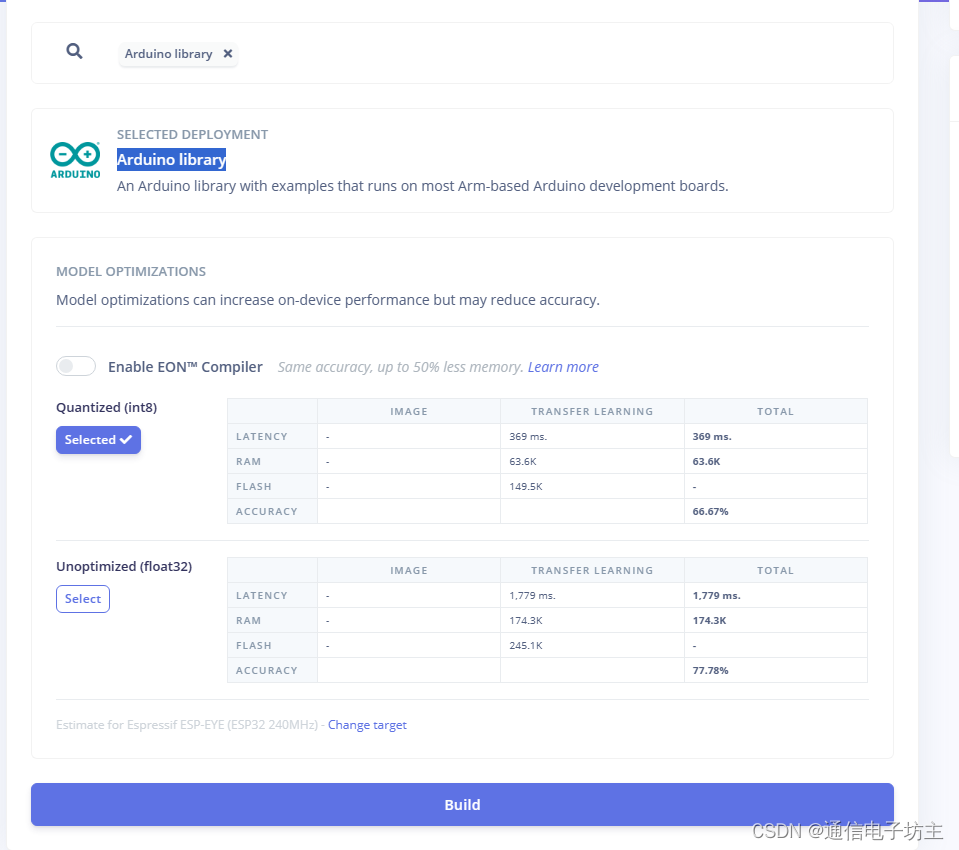Viewport: 959px width, 850px height.
Task: Select the Unoptimized float32 model
Action: pos(83,599)
